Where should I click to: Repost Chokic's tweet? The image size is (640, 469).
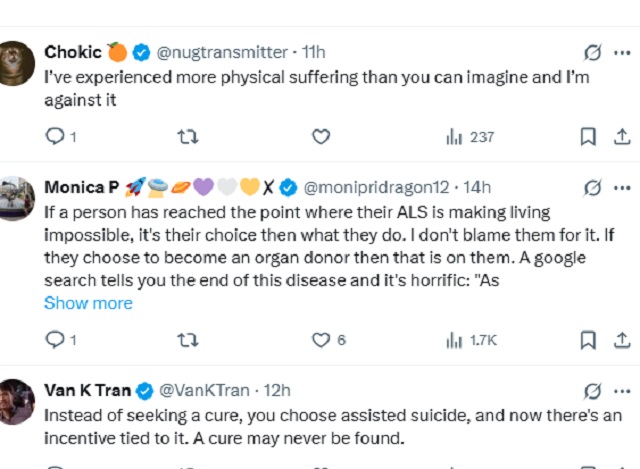click(187, 136)
